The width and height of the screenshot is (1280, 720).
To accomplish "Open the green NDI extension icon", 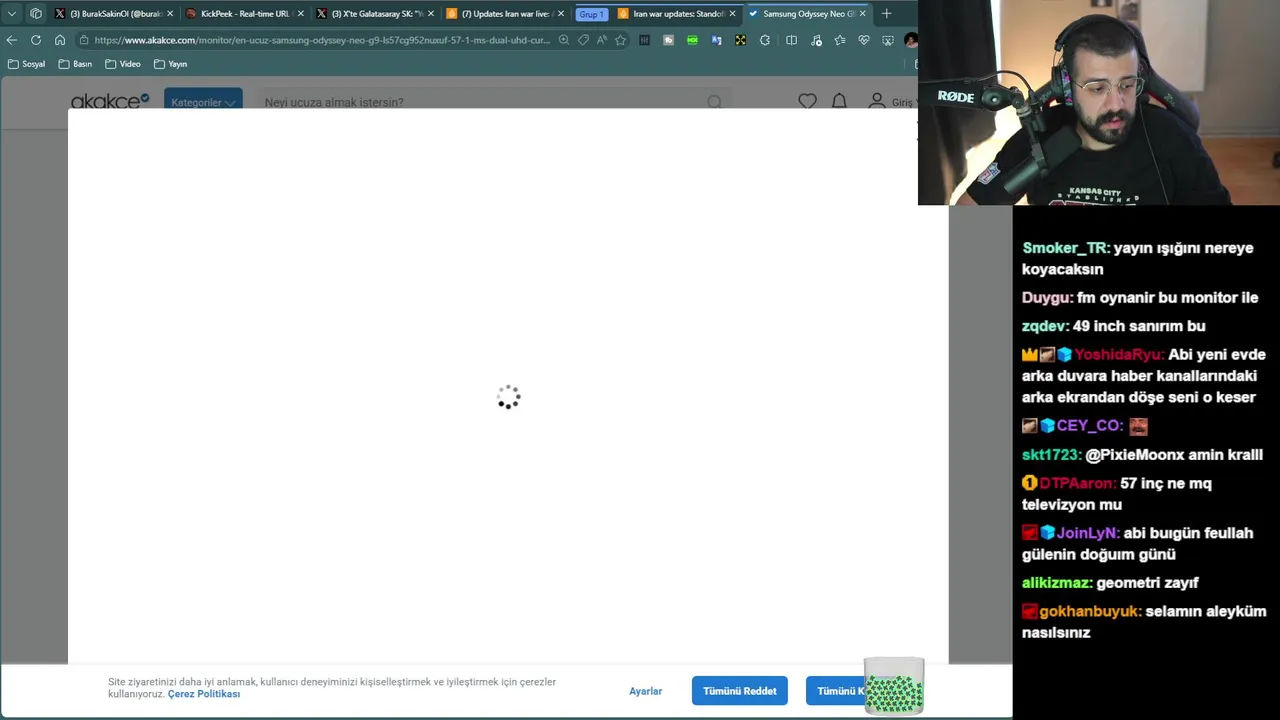I will 692,40.
